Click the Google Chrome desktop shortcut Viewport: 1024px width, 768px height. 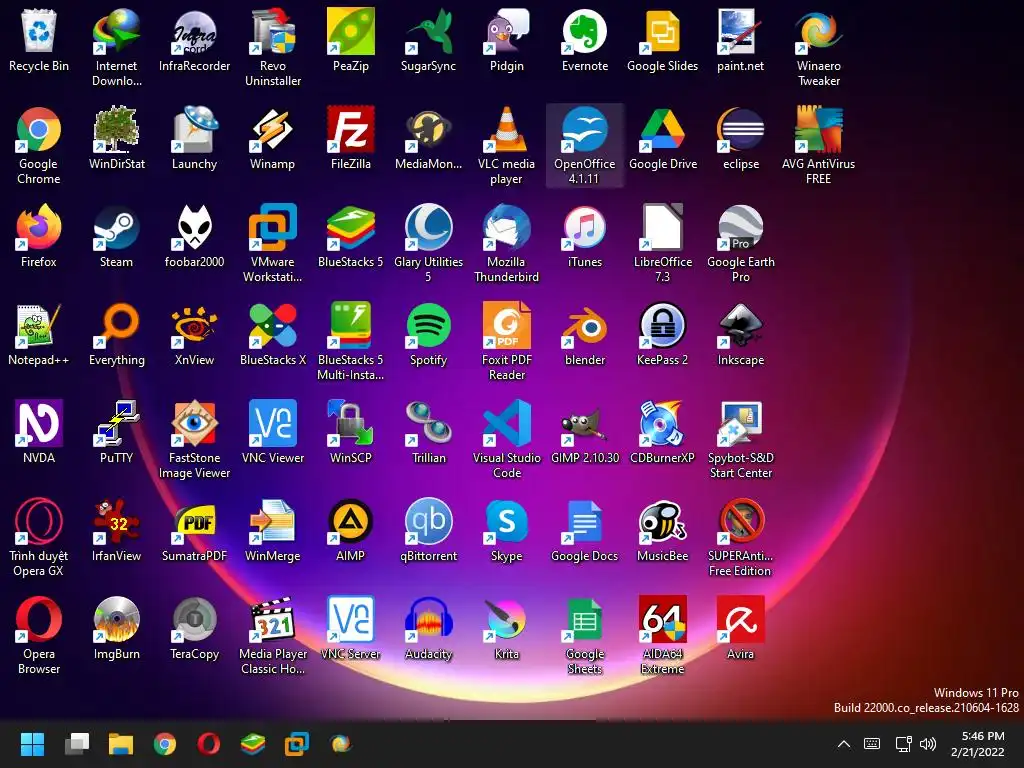(x=39, y=131)
